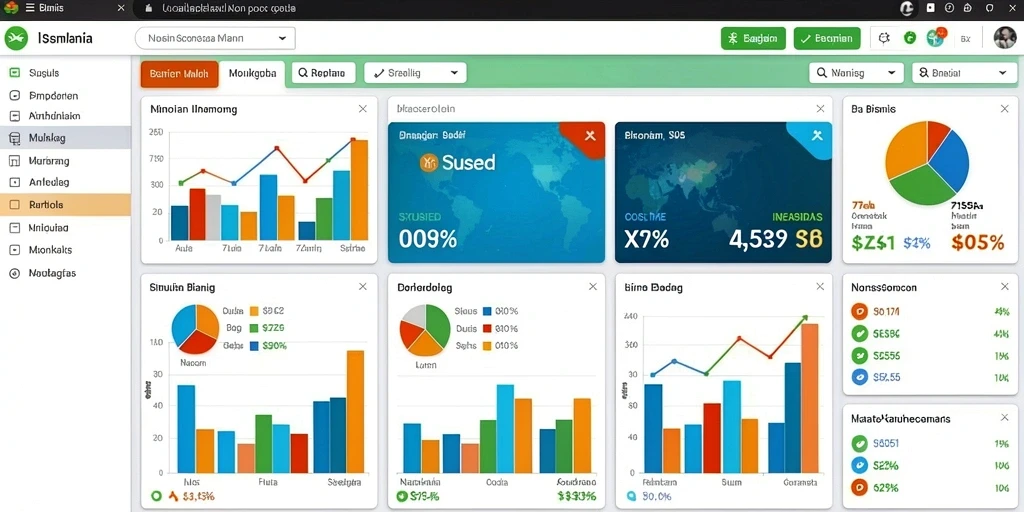1024x512 pixels.
Task: Close the Dorlerdolog panel
Action: pyautogui.click(x=592, y=287)
